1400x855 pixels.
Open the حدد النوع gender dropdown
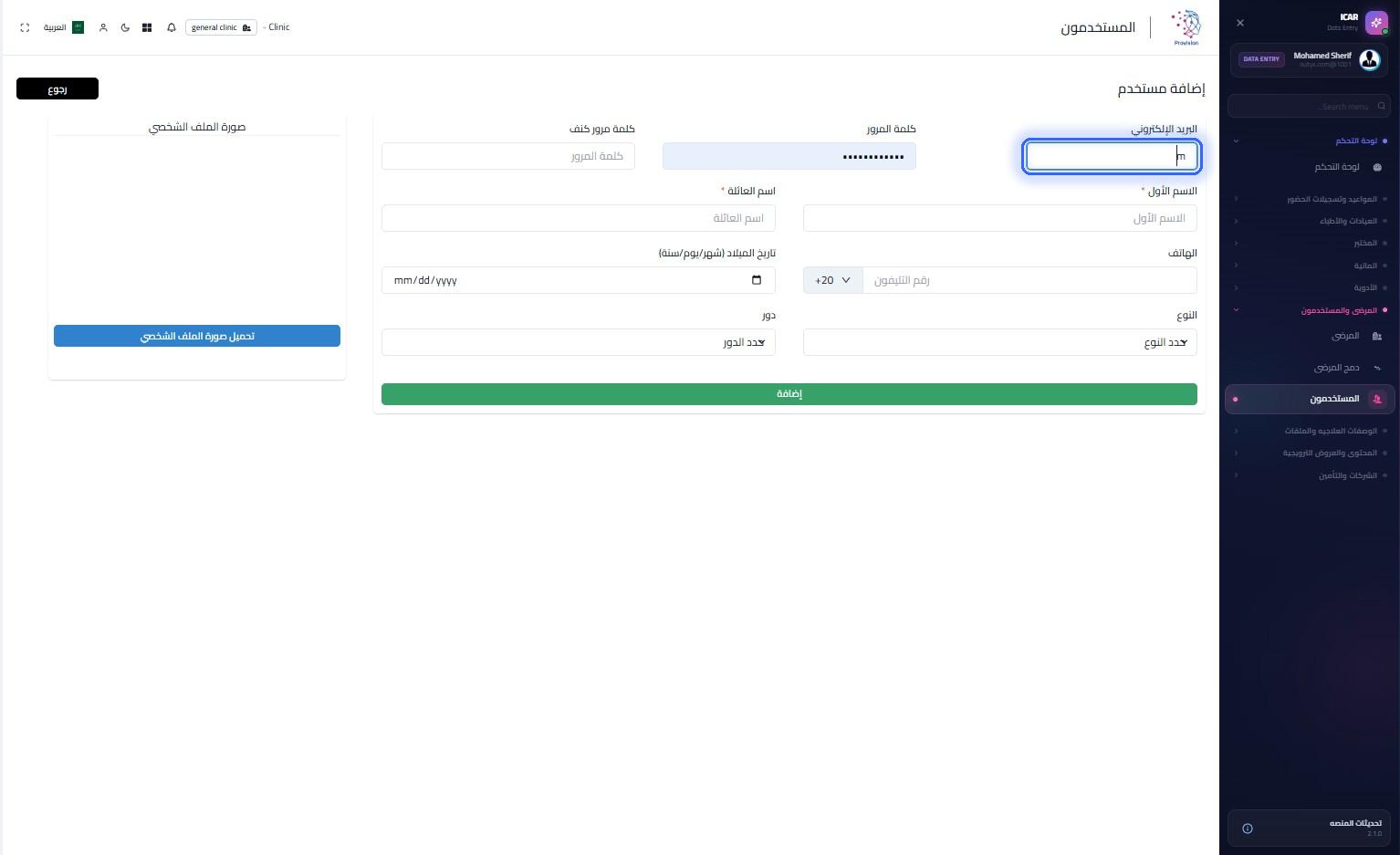click(x=1000, y=342)
